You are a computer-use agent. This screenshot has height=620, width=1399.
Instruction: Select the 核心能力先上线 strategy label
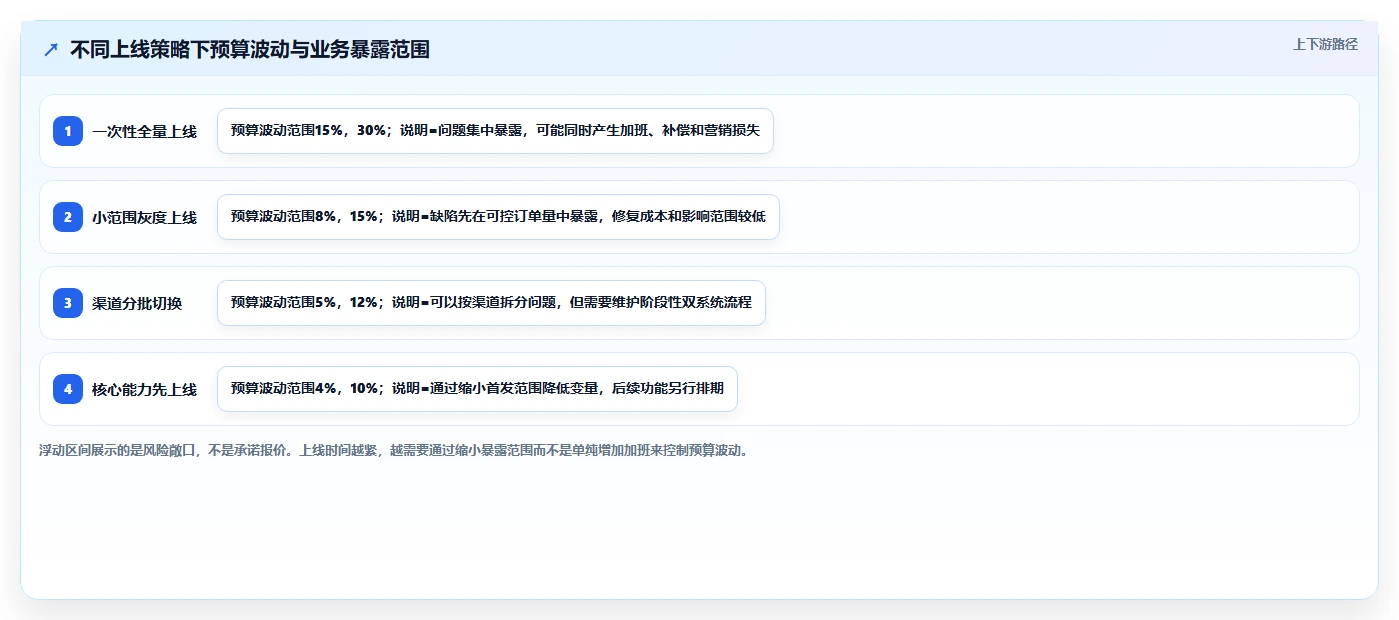point(144,389)
